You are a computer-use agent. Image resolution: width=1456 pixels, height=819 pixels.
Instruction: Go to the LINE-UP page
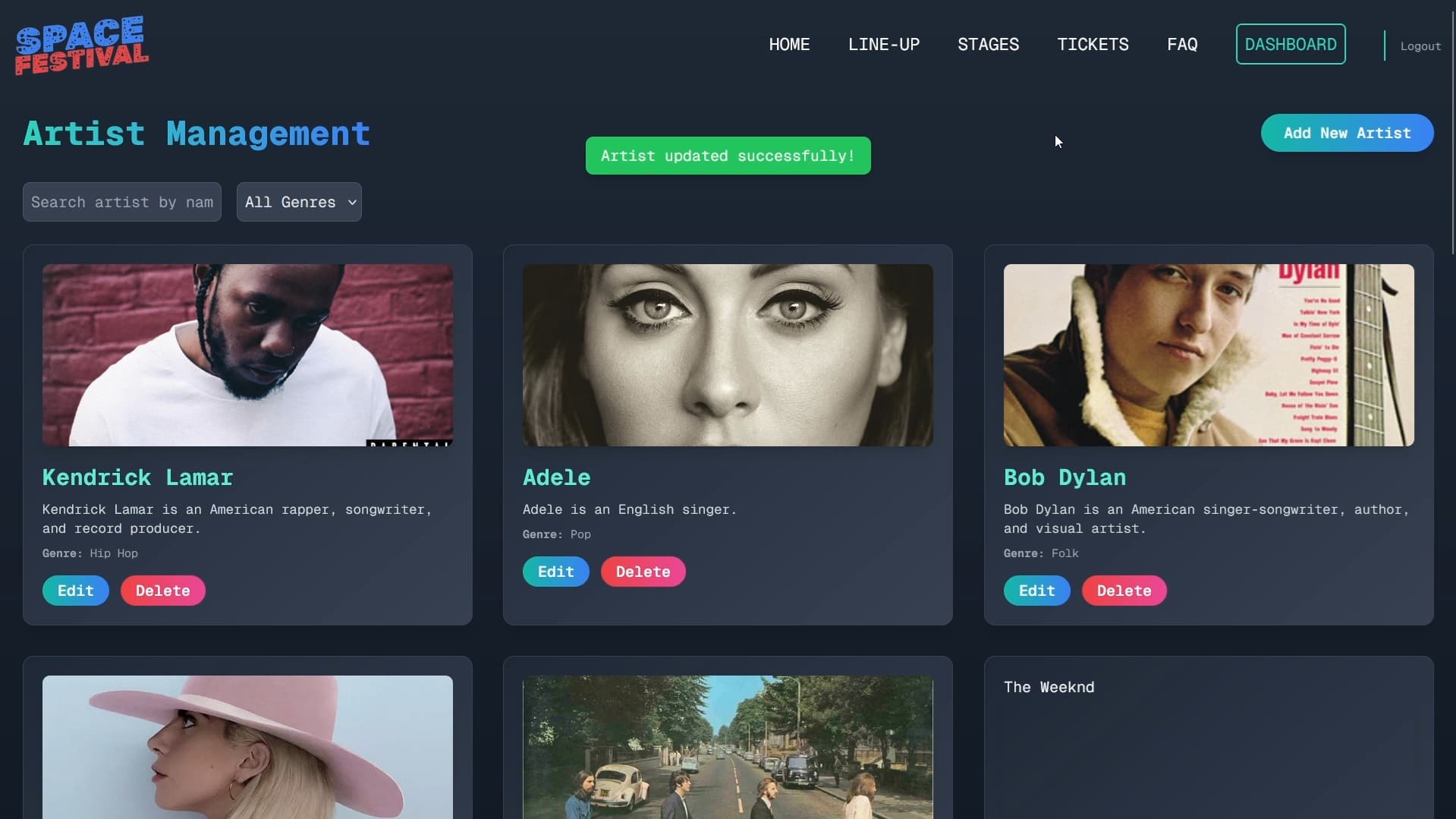(x=883, y=45)
